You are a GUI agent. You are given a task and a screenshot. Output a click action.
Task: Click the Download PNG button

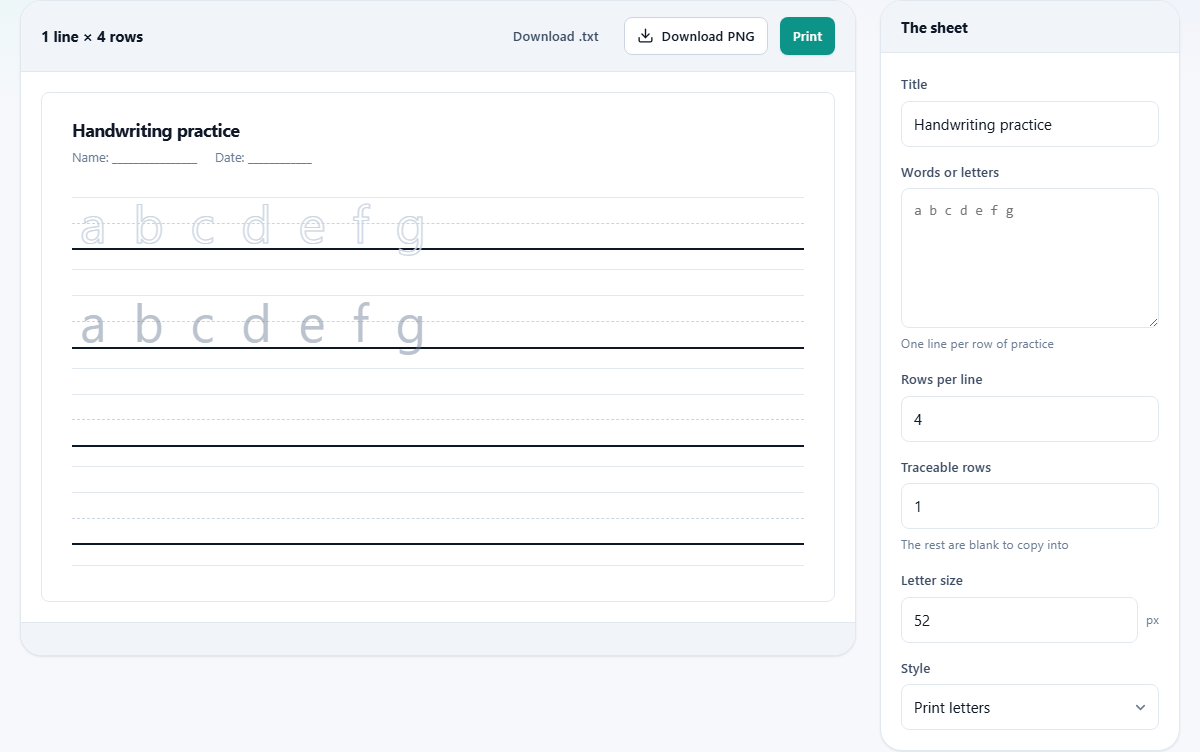[x=696, y=36]
